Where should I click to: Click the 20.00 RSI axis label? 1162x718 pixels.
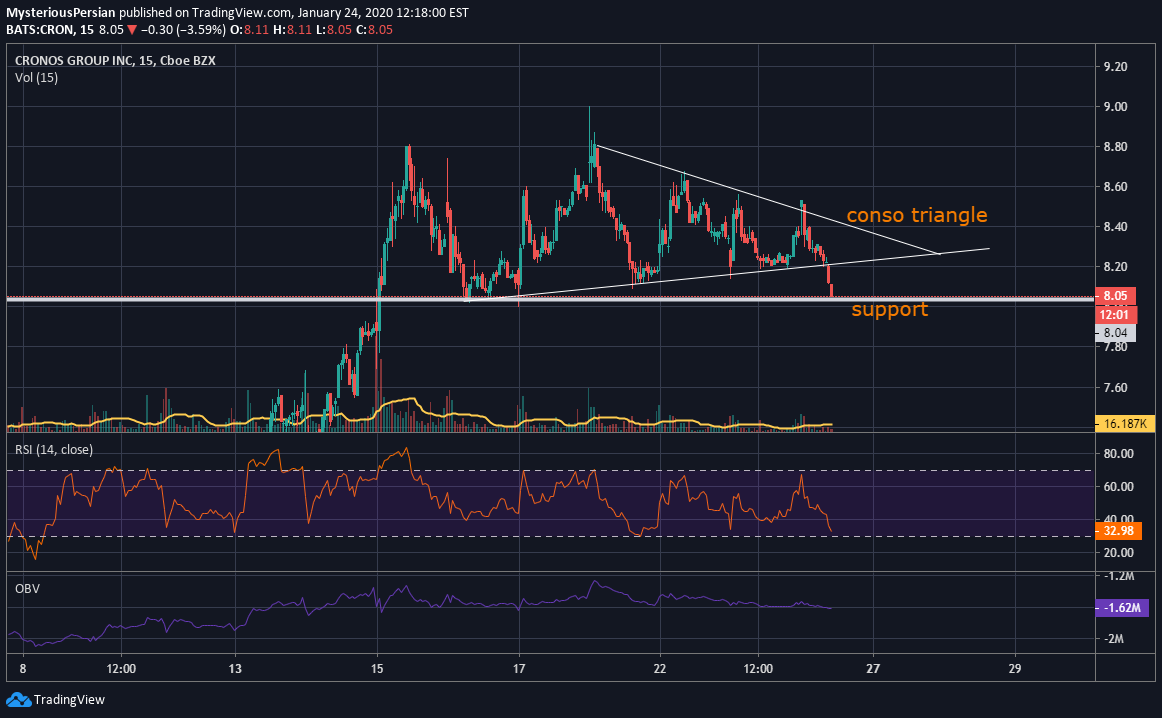(1118, 553)
